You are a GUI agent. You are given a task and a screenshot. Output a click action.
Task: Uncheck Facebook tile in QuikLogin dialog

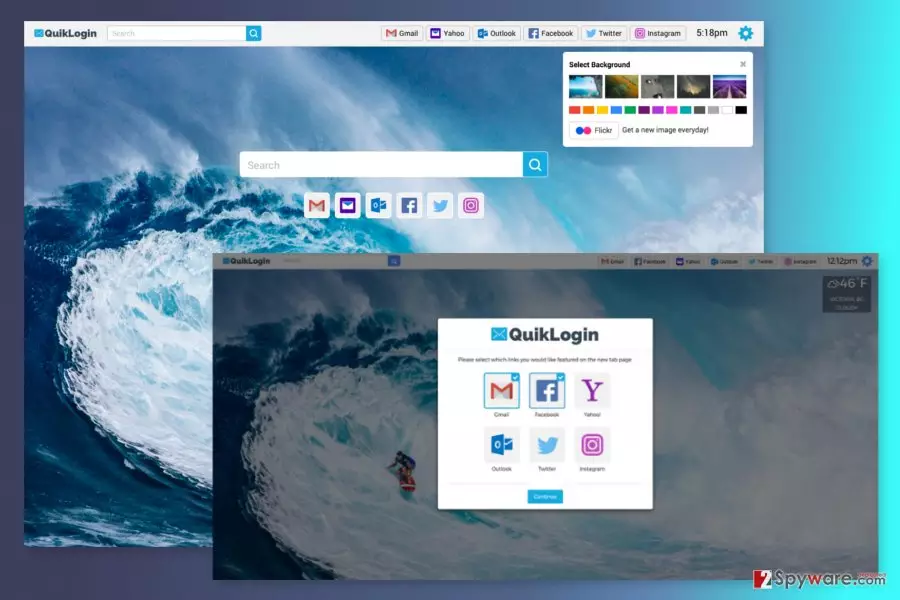(x=546, y=390)
